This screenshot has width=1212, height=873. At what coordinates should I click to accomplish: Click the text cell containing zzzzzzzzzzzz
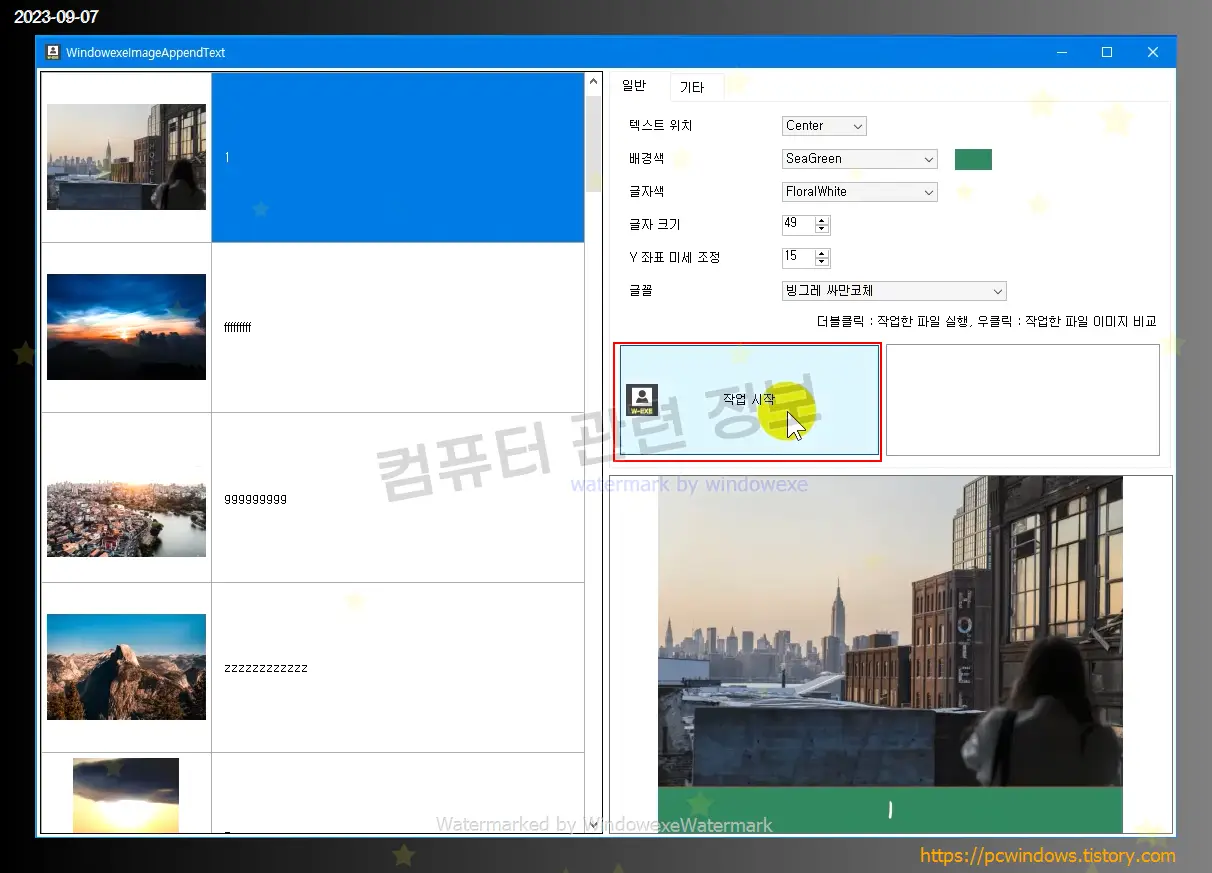coord(398,668)
